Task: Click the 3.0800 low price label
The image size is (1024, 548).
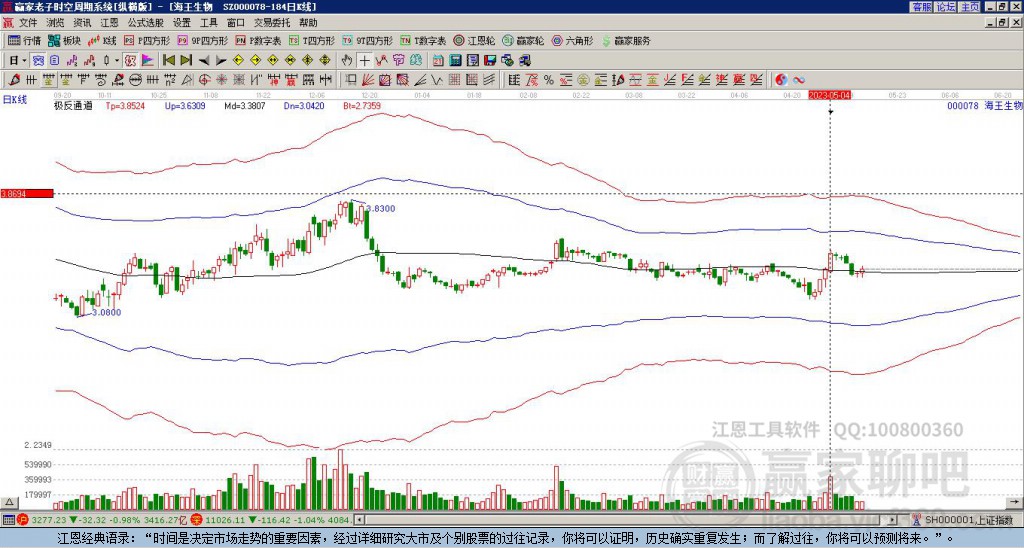Action: [106, 313]
